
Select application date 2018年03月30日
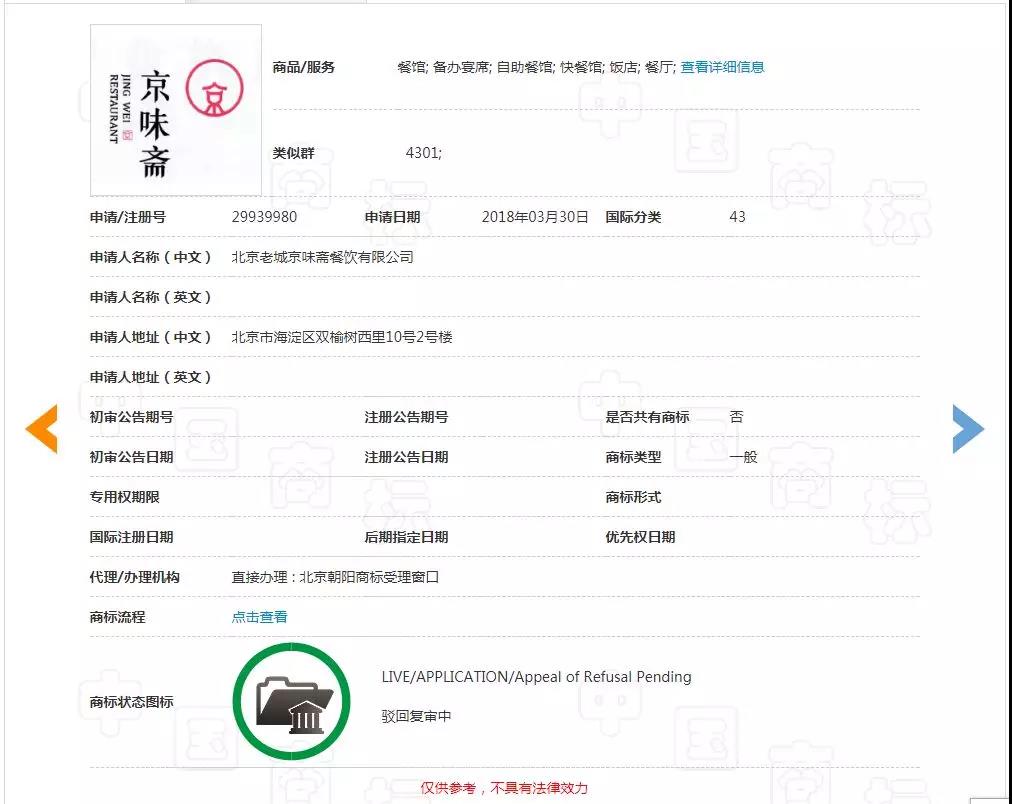tap(535, 217)
